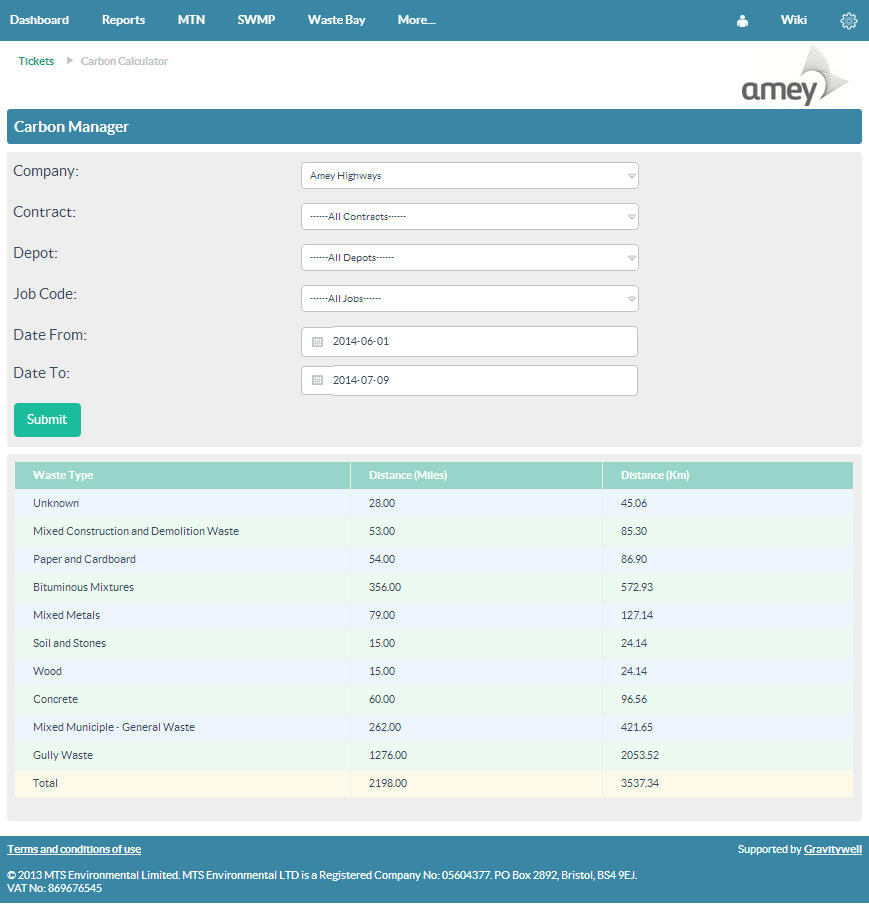Expand the Job Code dropdown

point(469,299)
